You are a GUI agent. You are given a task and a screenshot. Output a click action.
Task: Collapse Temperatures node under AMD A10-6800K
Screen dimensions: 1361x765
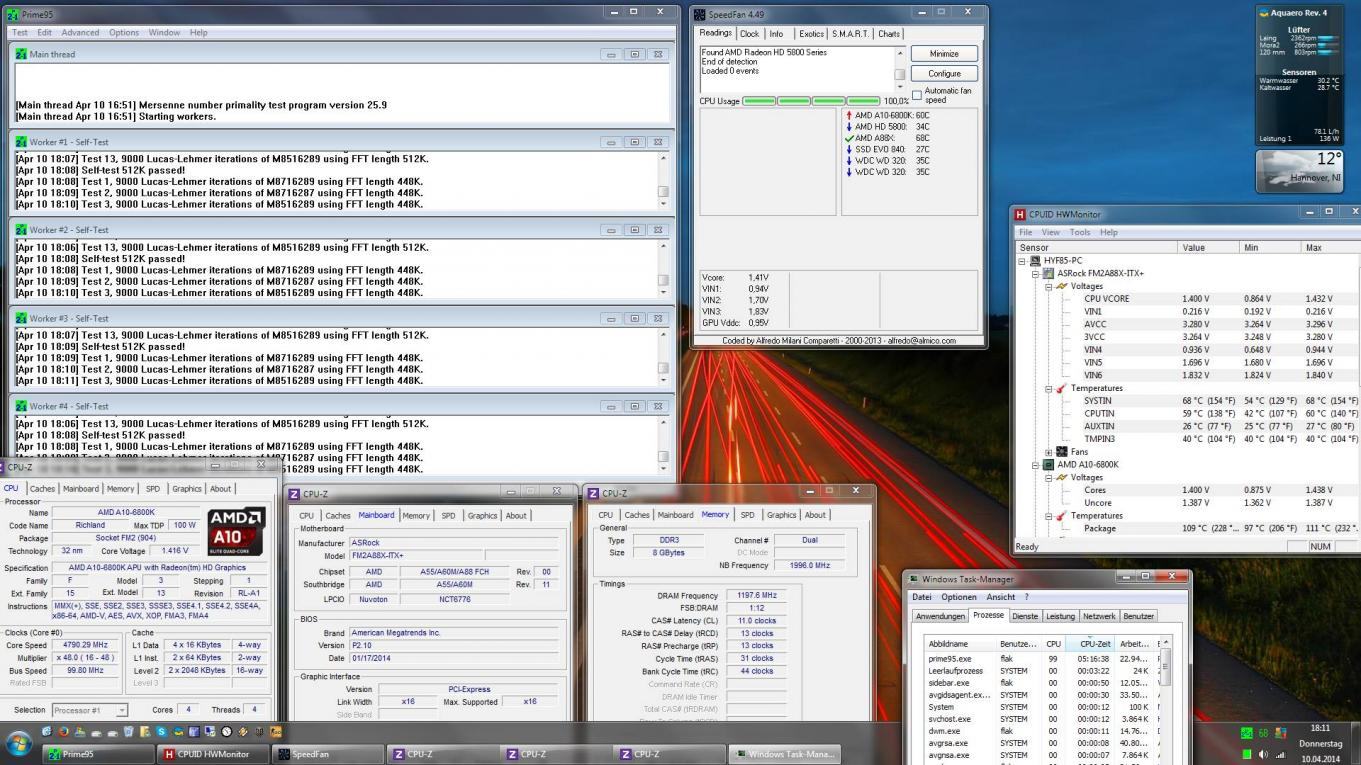tap(1048, 516)
